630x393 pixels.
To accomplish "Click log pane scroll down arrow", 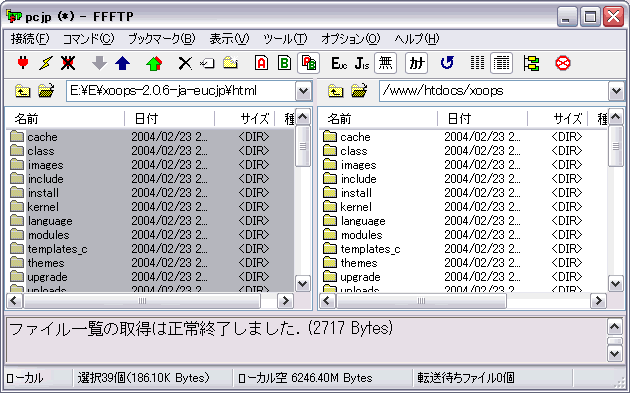I will click(x=615, y=354).
